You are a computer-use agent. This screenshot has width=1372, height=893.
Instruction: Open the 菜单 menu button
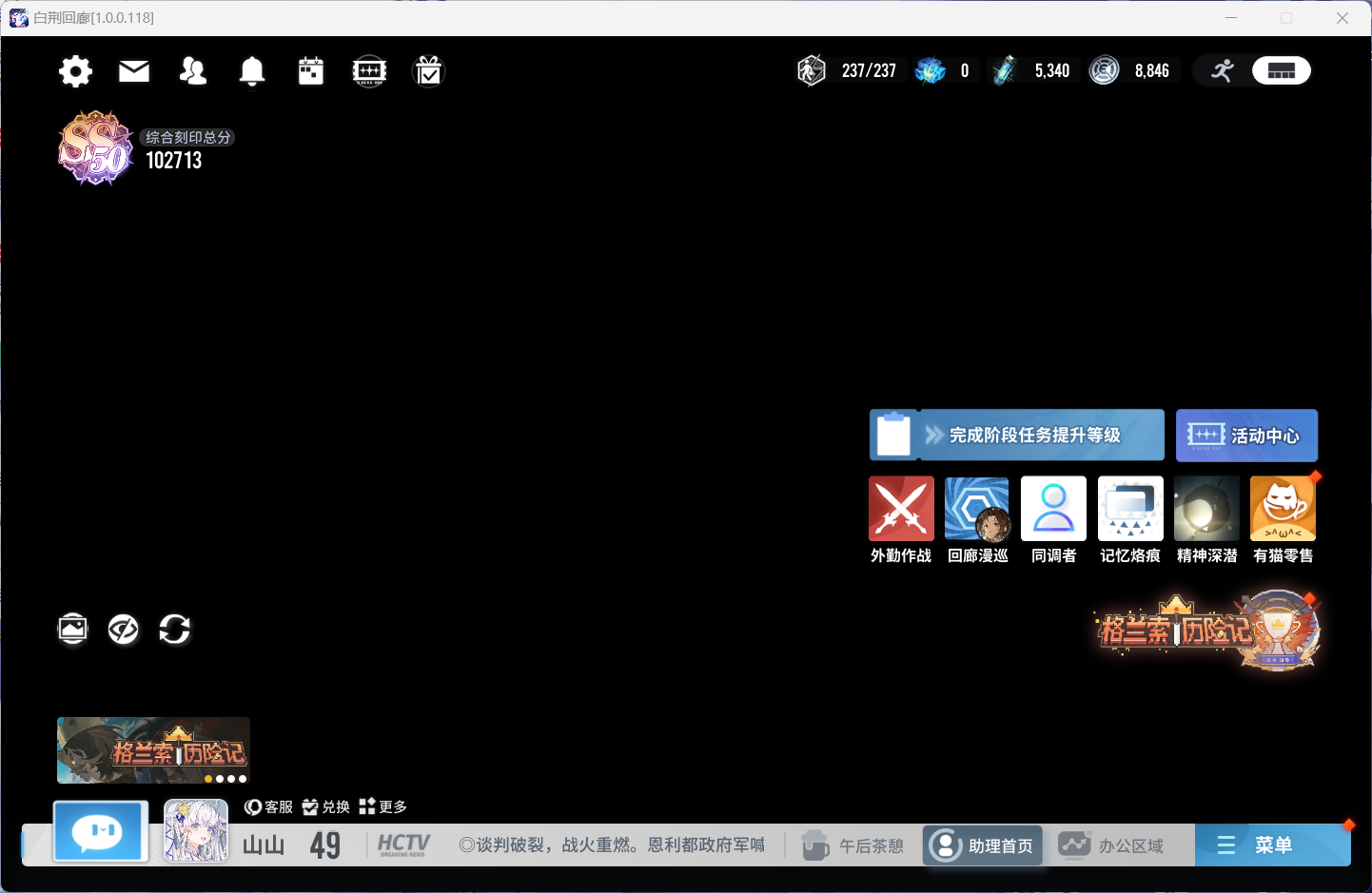tap(1272, 844)
